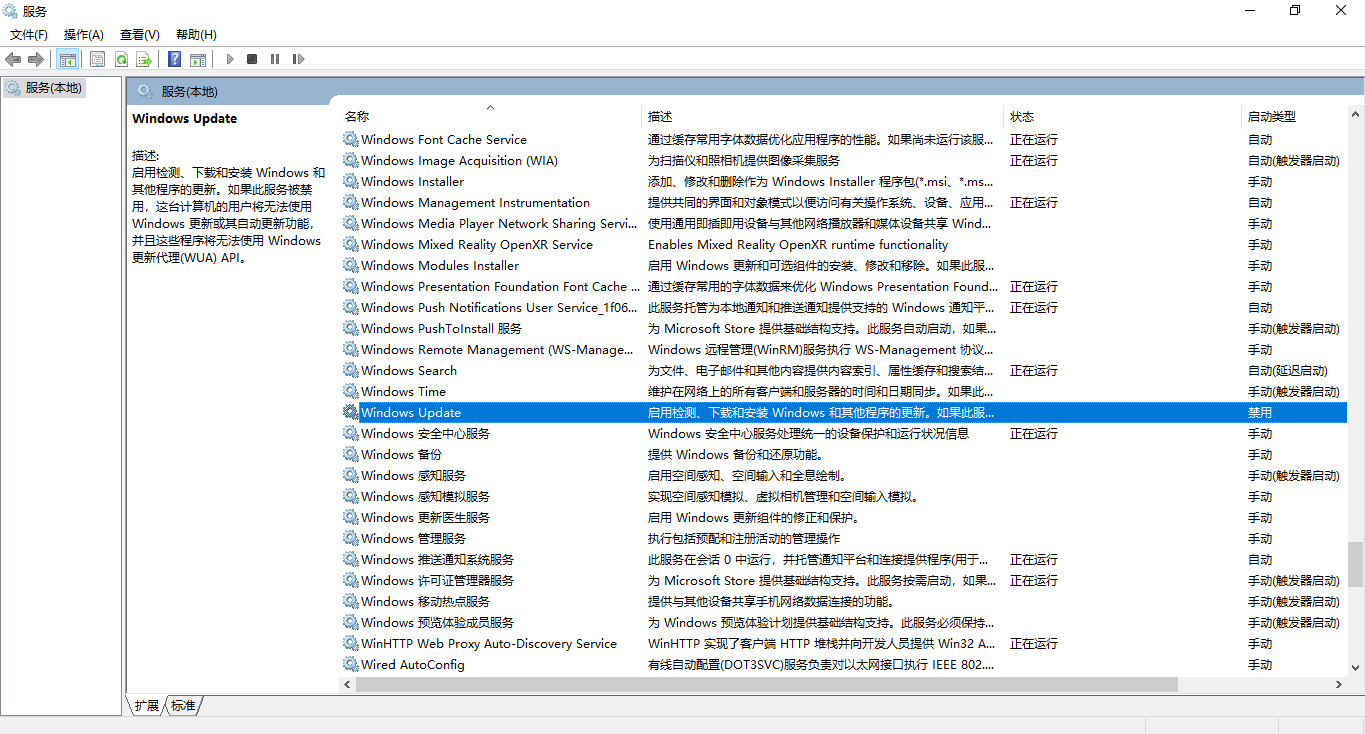Open the 操作(A) menu
The image size is (1365, 734).
[x=84, y=34]
